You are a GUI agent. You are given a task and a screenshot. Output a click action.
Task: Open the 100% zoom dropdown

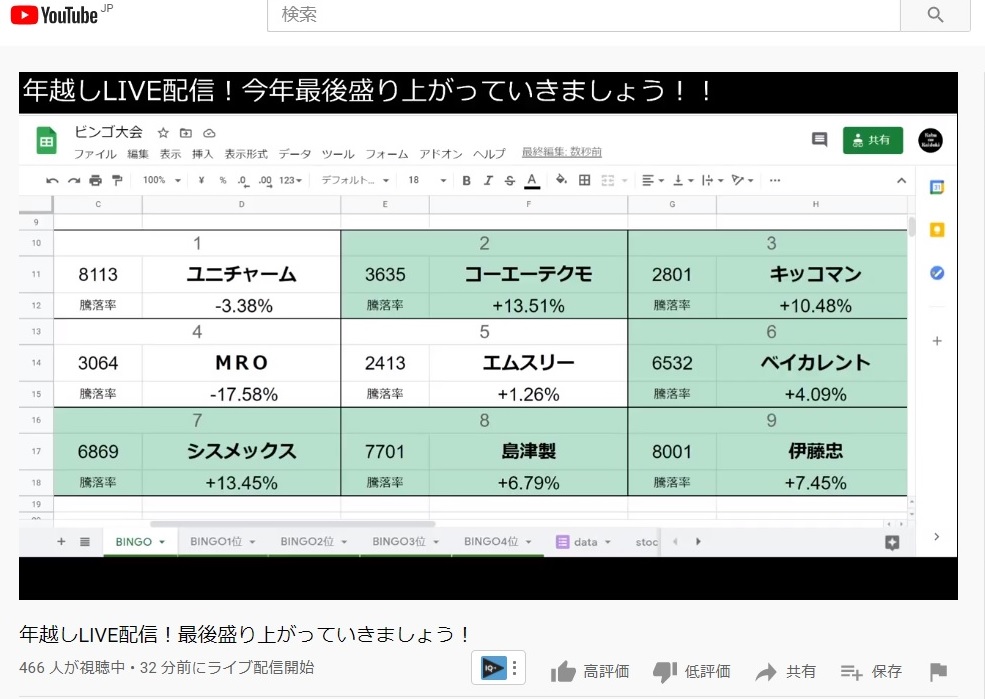(161, 180)
